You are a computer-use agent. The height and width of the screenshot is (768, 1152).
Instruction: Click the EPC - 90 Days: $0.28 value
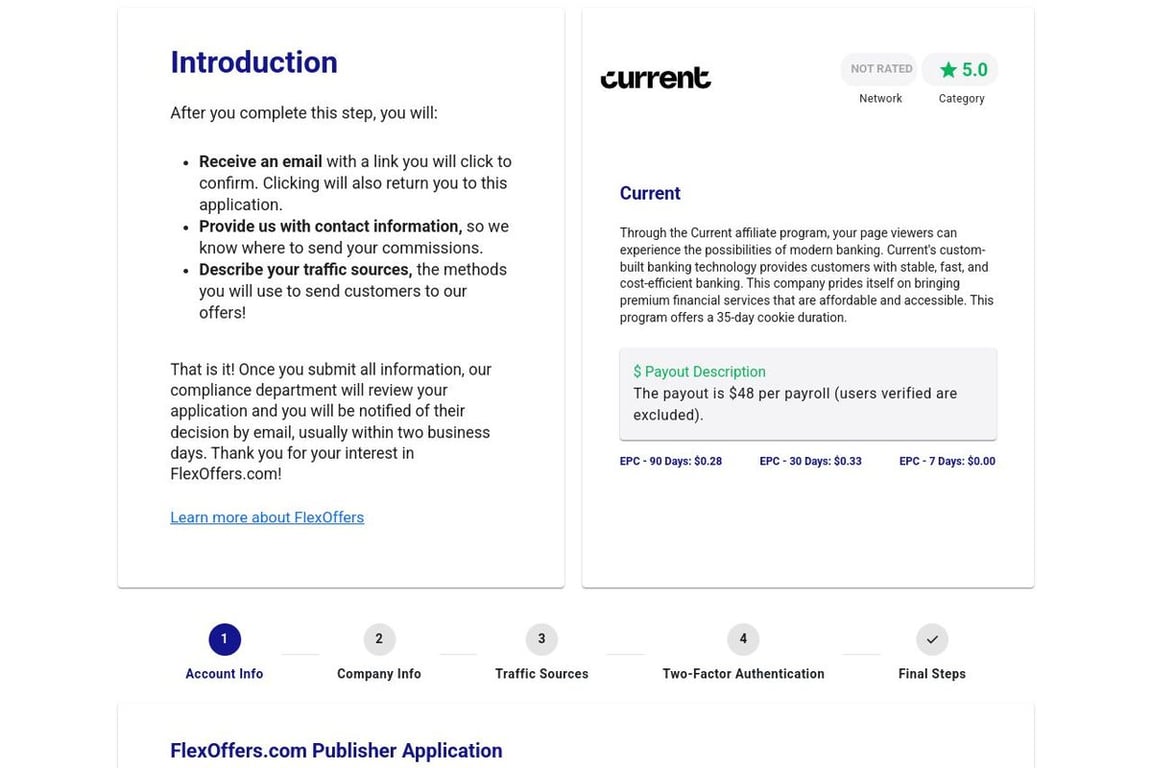[x=671, y=462]
